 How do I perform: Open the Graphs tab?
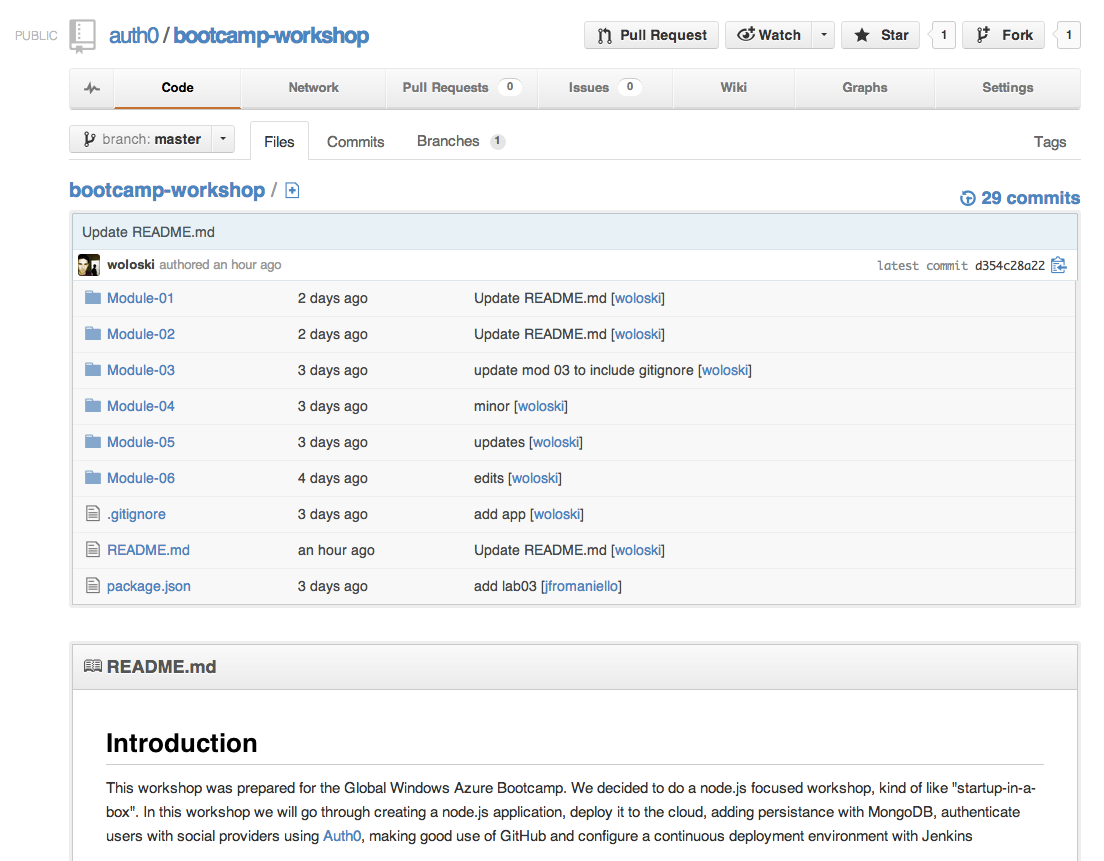(865, 88)
